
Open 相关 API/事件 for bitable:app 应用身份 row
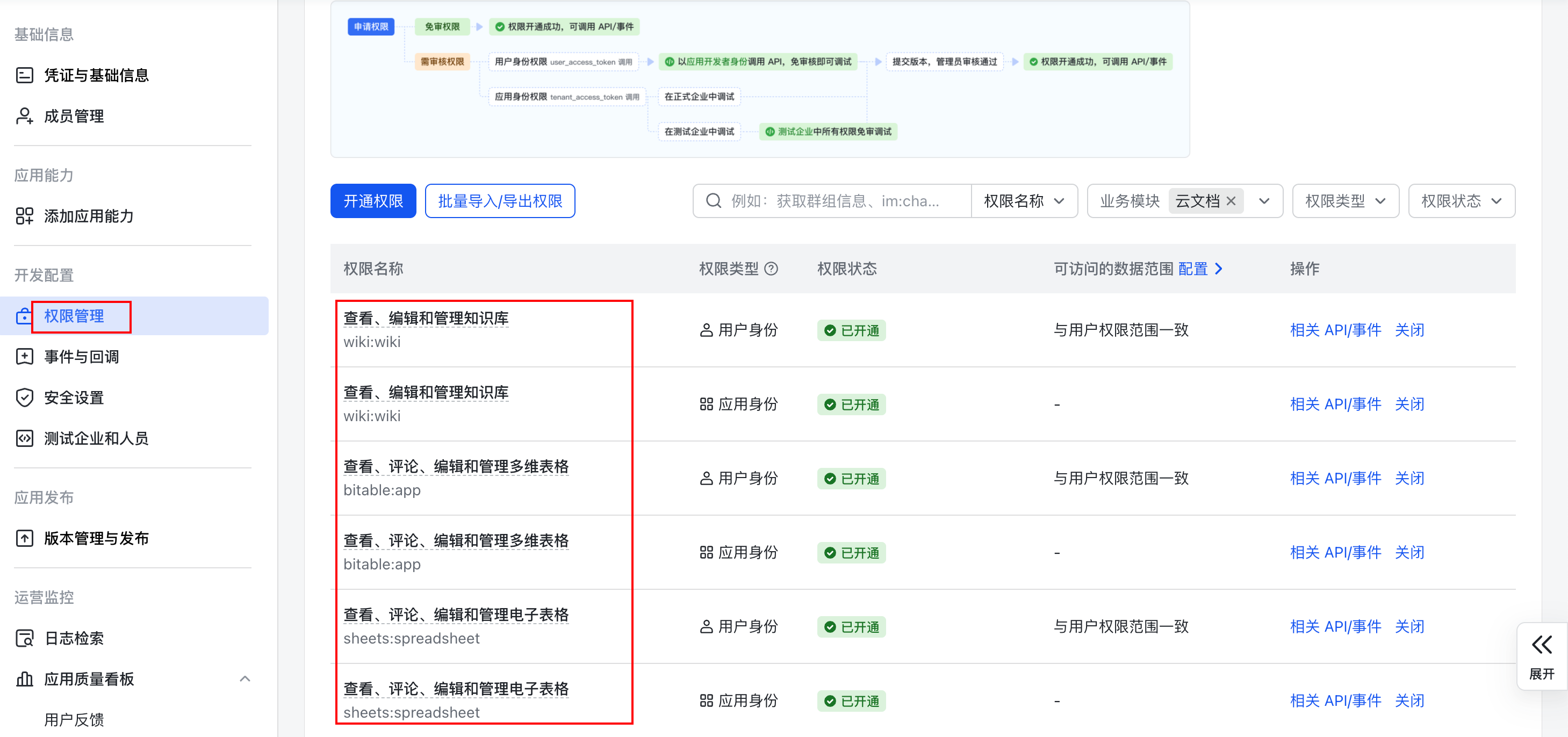1335,553
